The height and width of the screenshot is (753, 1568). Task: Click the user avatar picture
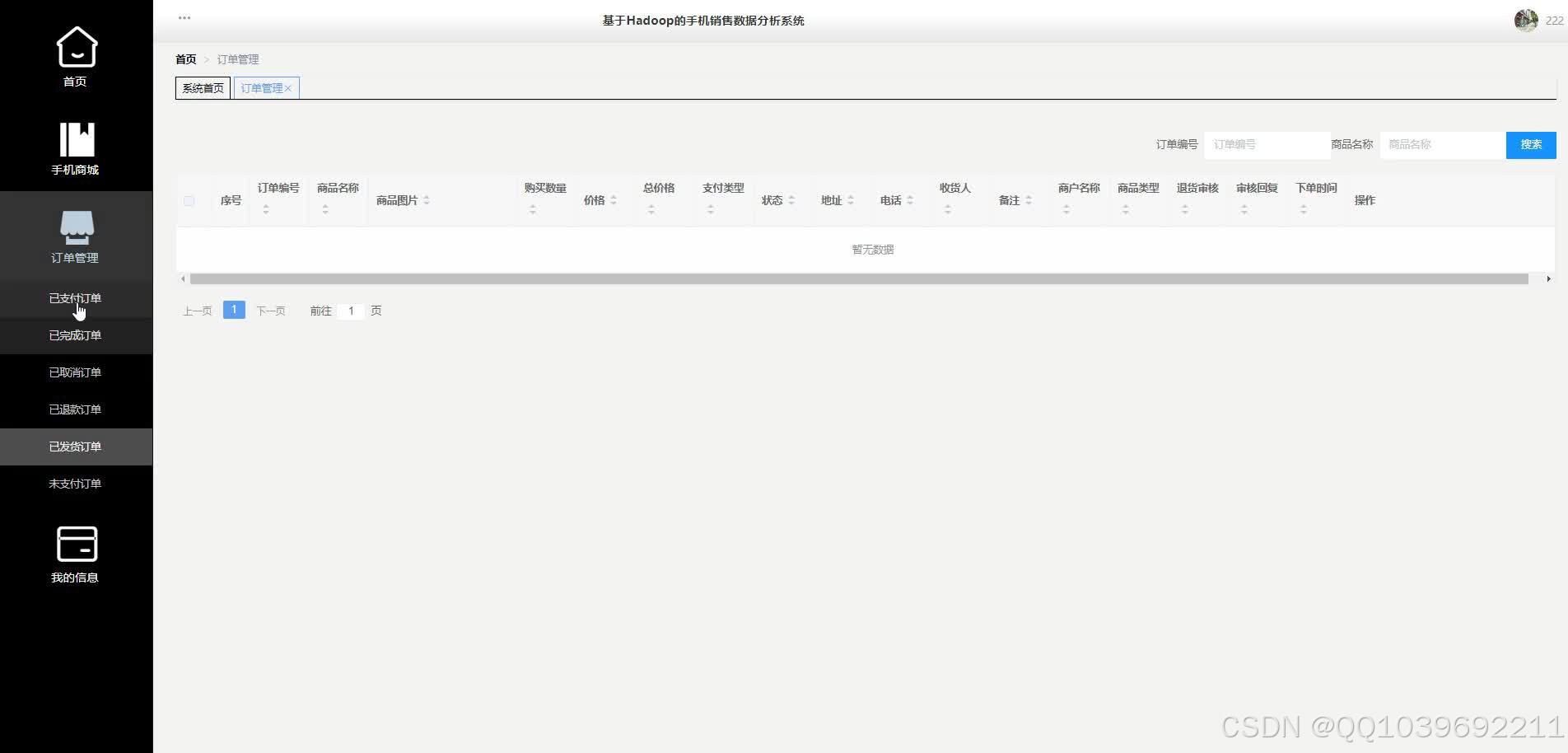point(1526,20)
